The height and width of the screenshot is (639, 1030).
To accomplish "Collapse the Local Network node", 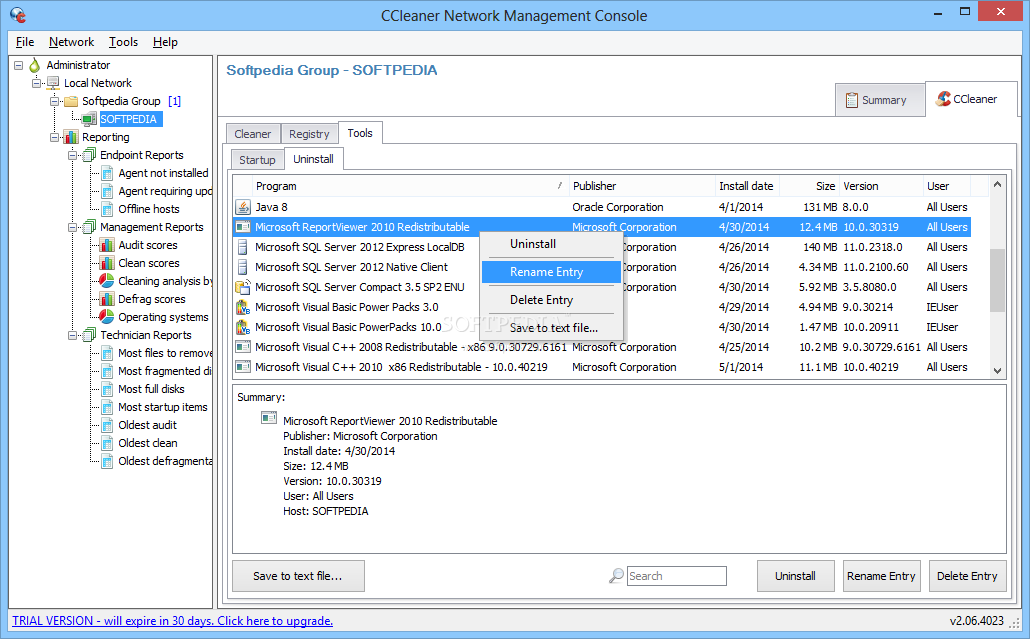I will (37, 83).
